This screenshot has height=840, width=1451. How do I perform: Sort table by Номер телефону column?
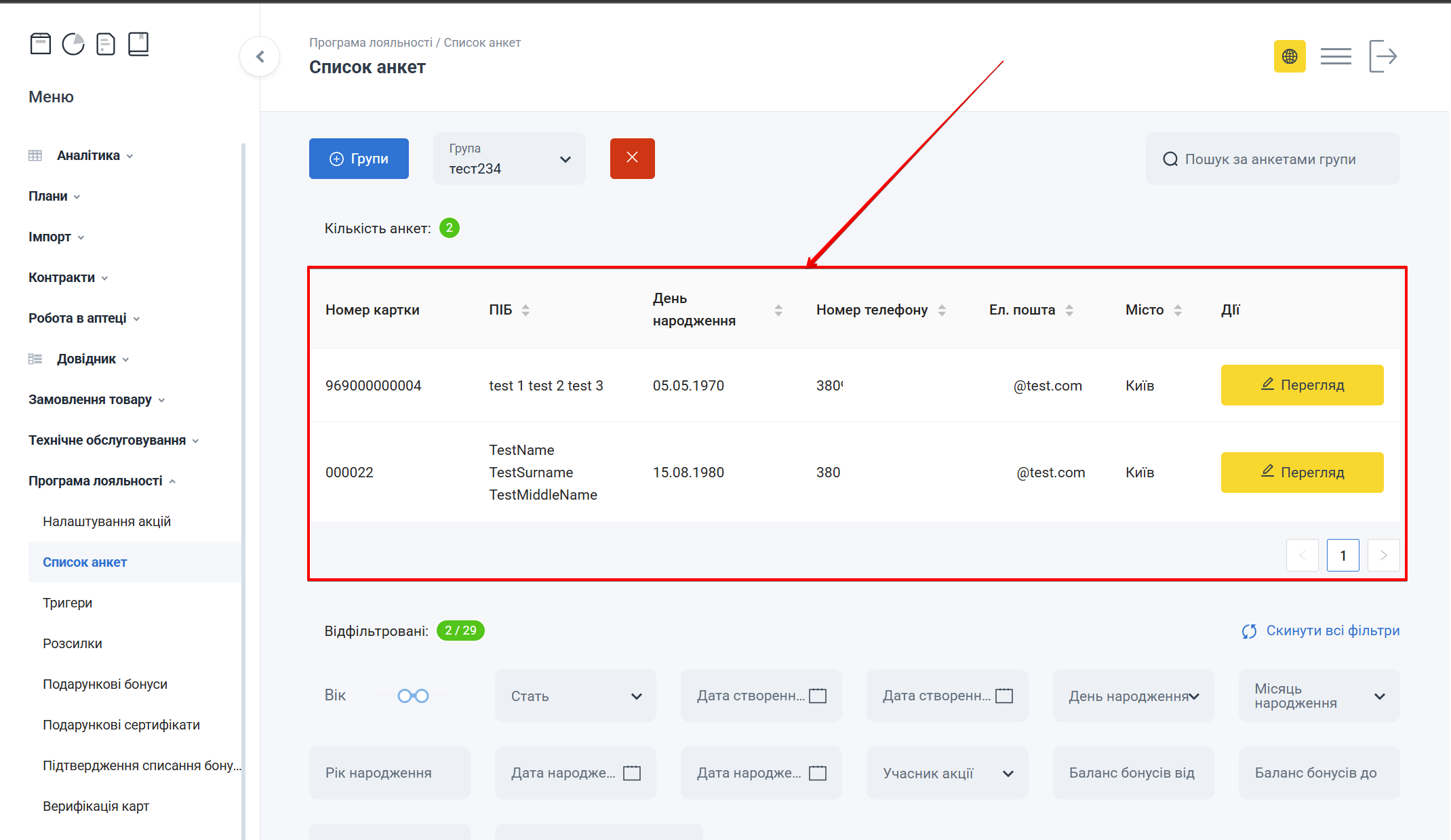click(x=942, y=310)
